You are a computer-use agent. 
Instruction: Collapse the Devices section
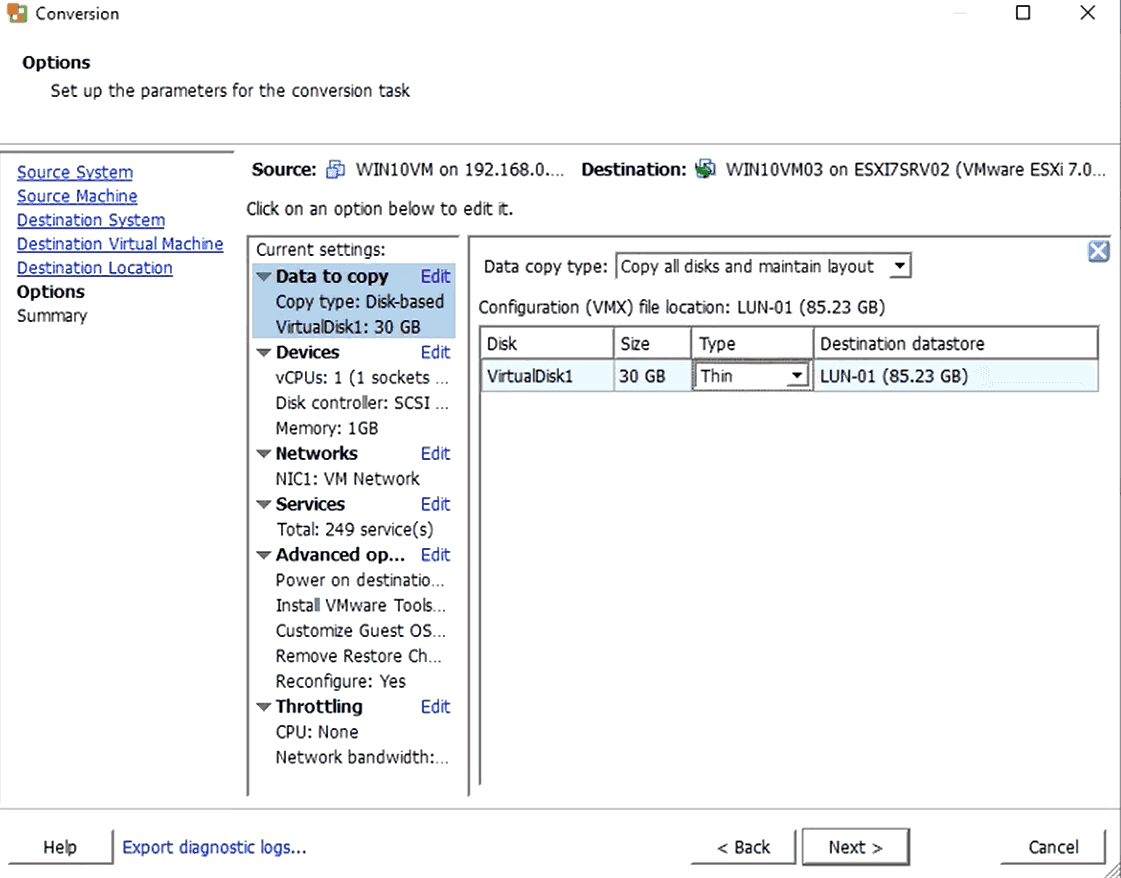click(264, 352)
